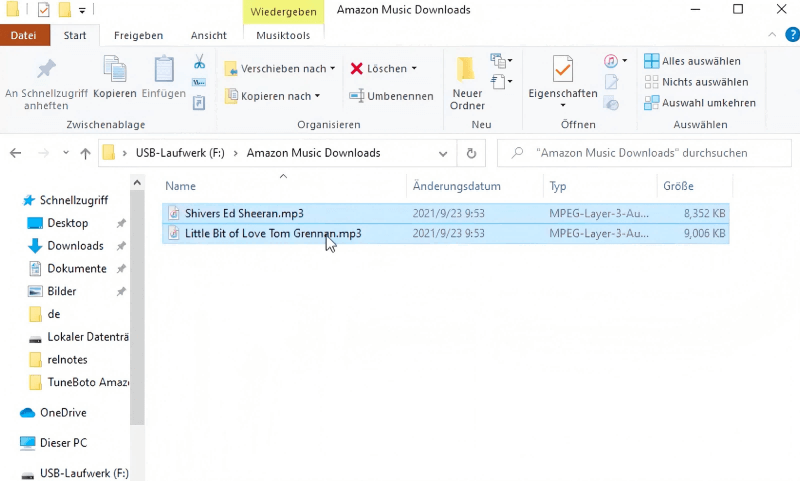This screenshot has height=481, width=800.
Task: Select the Wiedergeben contextual tab
Action: coord(283,12)
